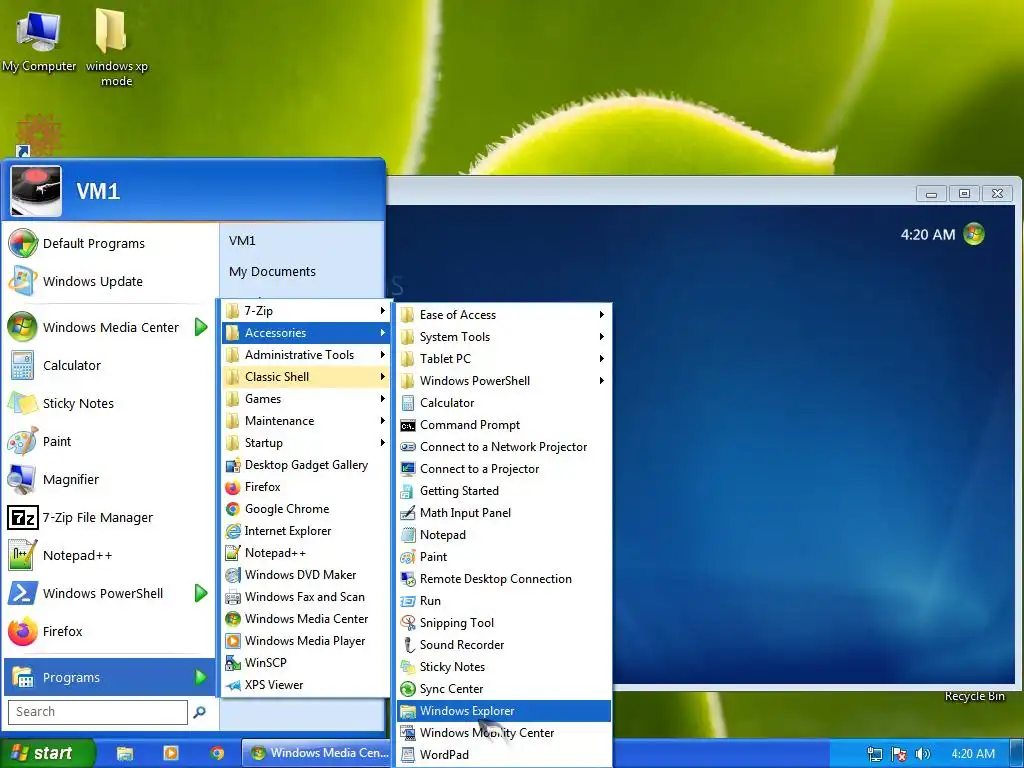
Task: Open Notepad++ from the pinned Start list
Action: [109, 556]
